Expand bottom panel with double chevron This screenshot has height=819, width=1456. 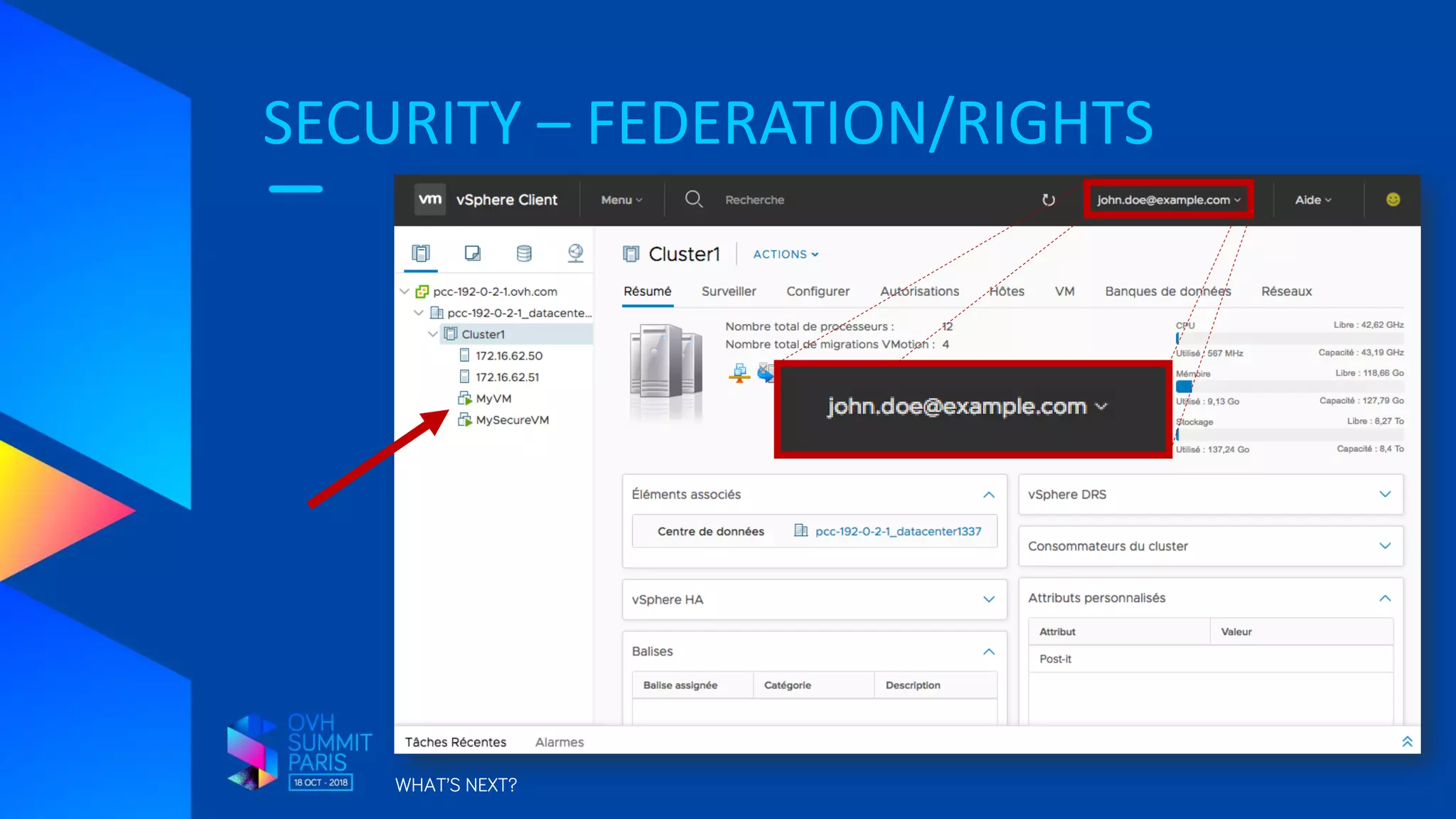click(1406, 742)
